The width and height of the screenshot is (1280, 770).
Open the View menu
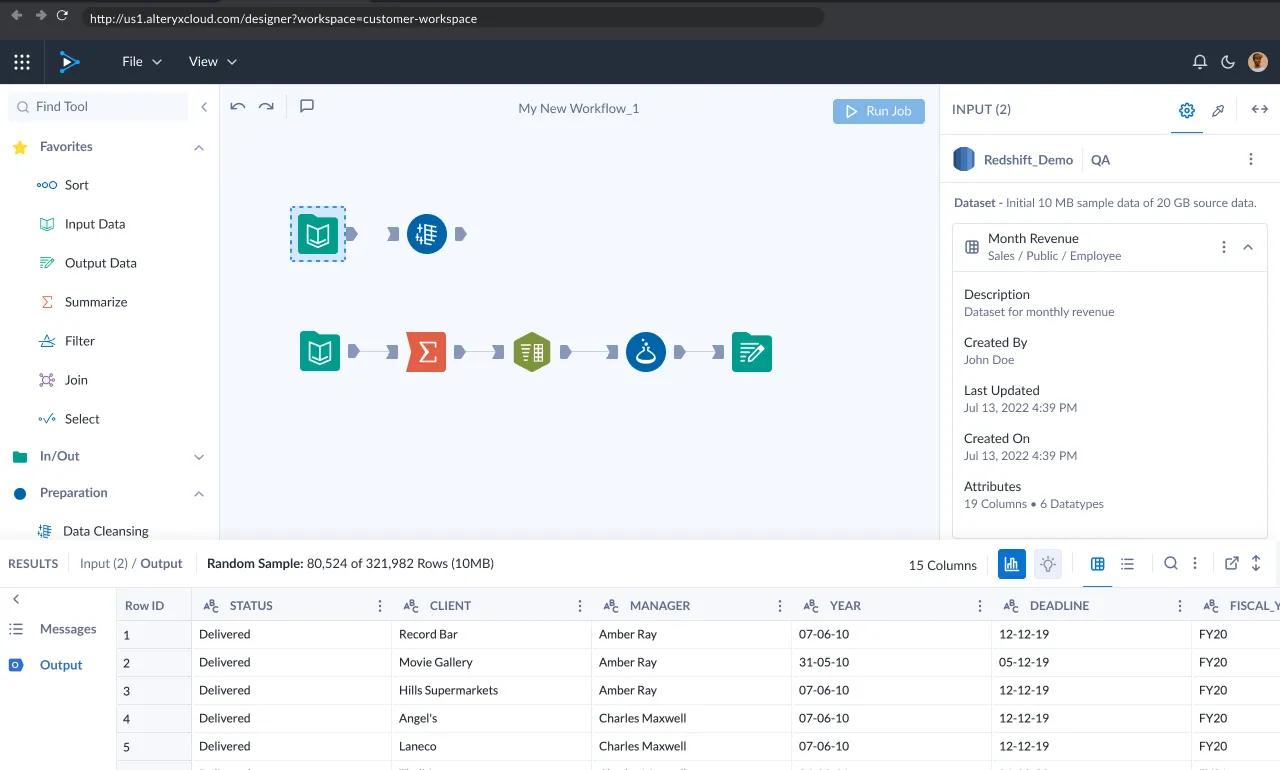(213, 62)
